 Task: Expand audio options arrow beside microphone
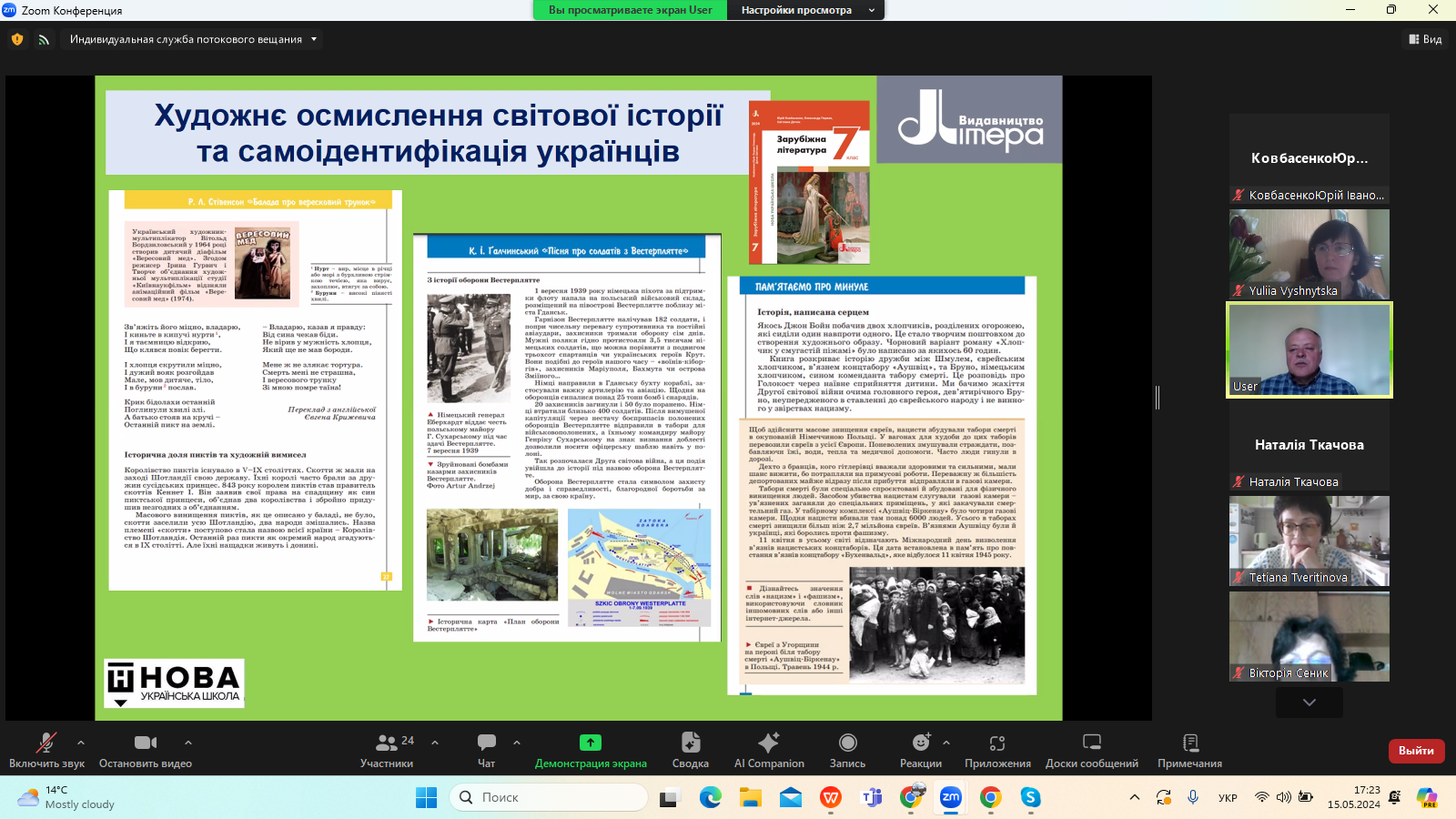[x=81, y=743]
